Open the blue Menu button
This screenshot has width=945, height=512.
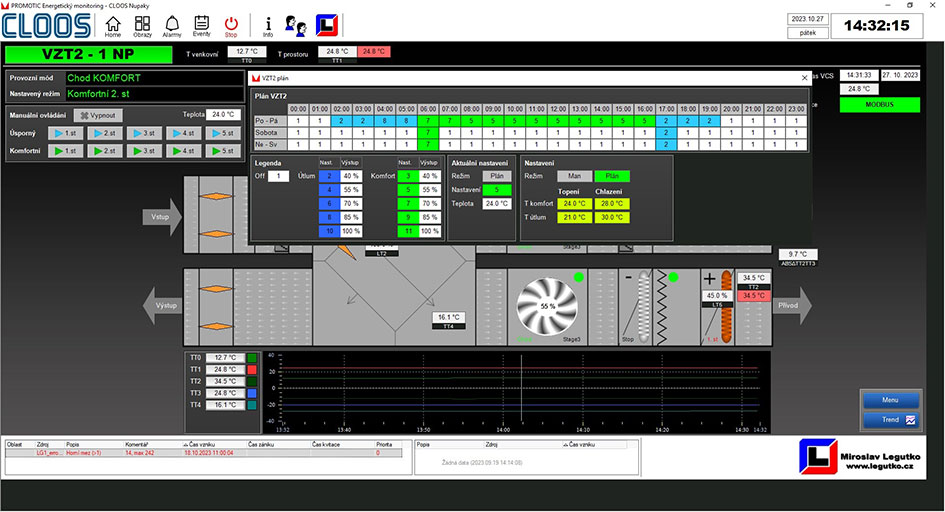889,400
